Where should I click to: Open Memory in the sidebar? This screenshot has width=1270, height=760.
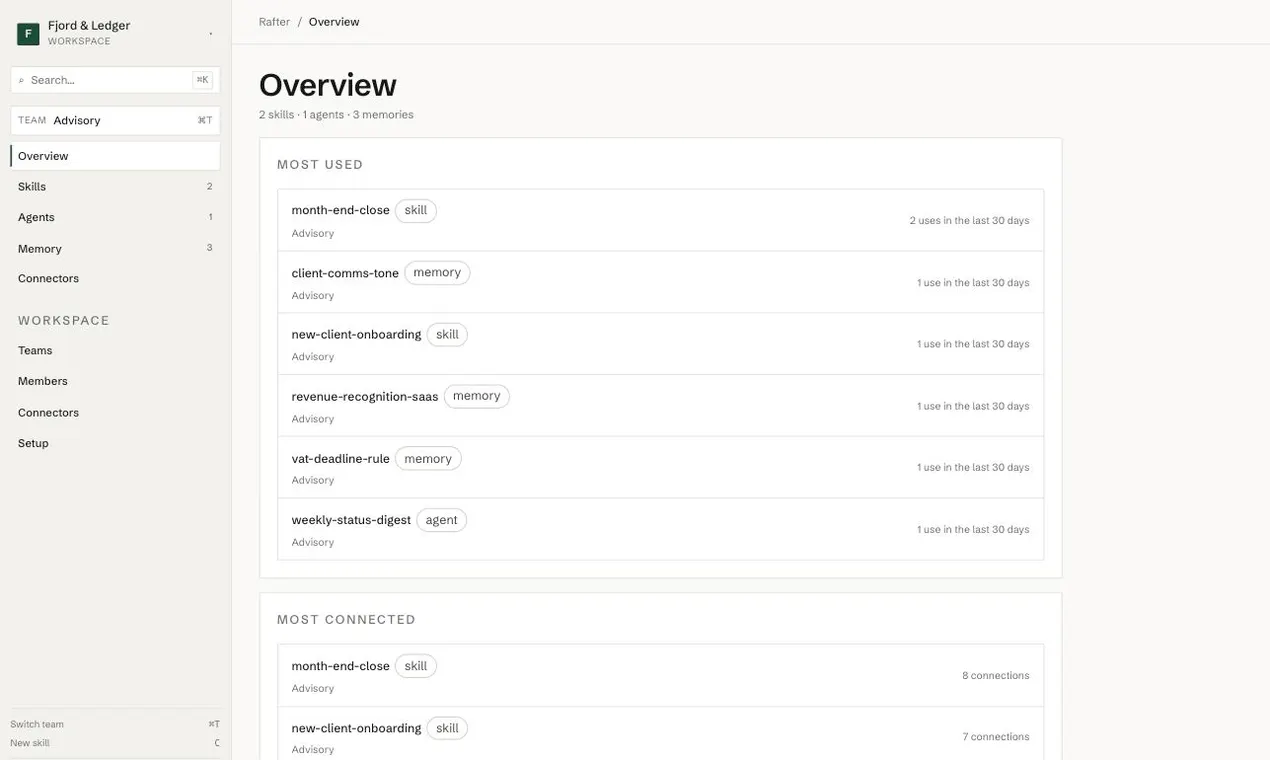115,248
